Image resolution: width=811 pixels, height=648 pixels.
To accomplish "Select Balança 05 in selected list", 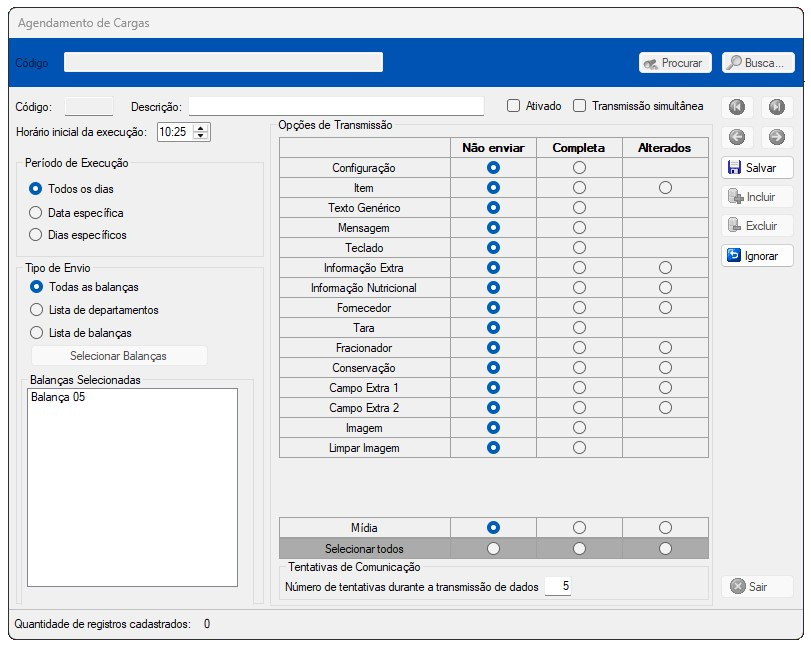I will tap(58, 397).
